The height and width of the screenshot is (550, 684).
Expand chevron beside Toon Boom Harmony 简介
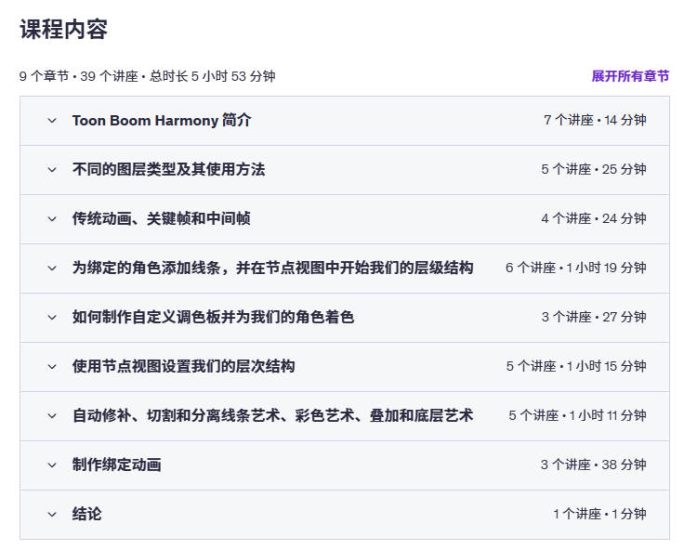tap(52, 120)
